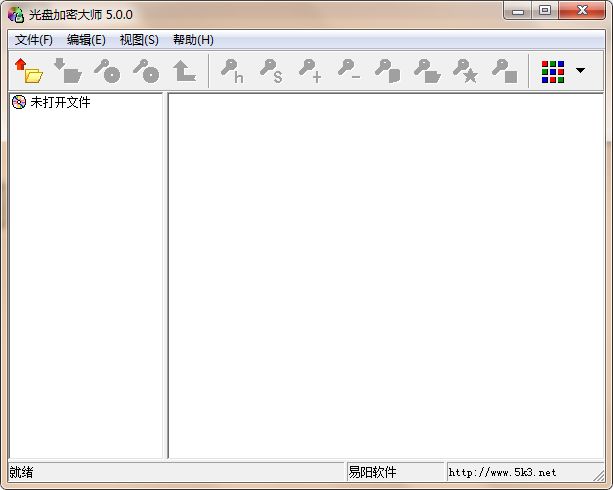The image size is (613, 490).
Task: Click the first key-with-disc toolbar icon
Action: pos(107,71)
